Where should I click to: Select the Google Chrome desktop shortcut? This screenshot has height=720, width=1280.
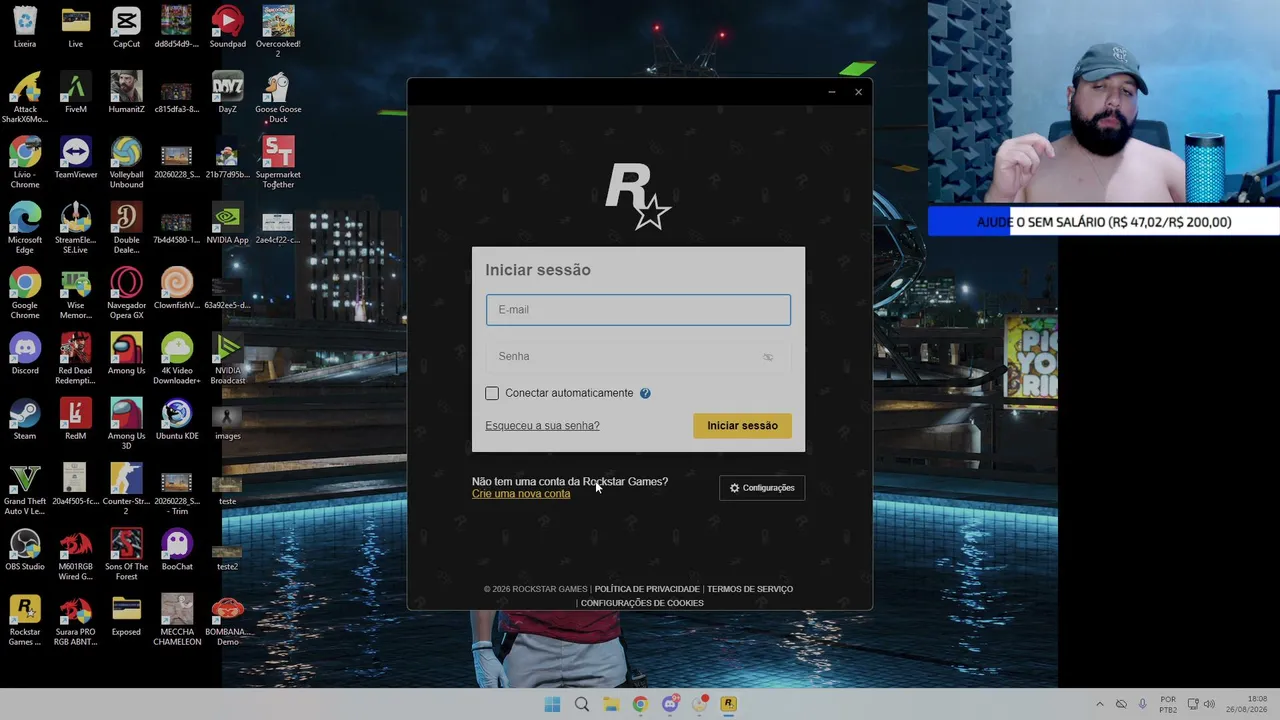(x=25, y=292)
